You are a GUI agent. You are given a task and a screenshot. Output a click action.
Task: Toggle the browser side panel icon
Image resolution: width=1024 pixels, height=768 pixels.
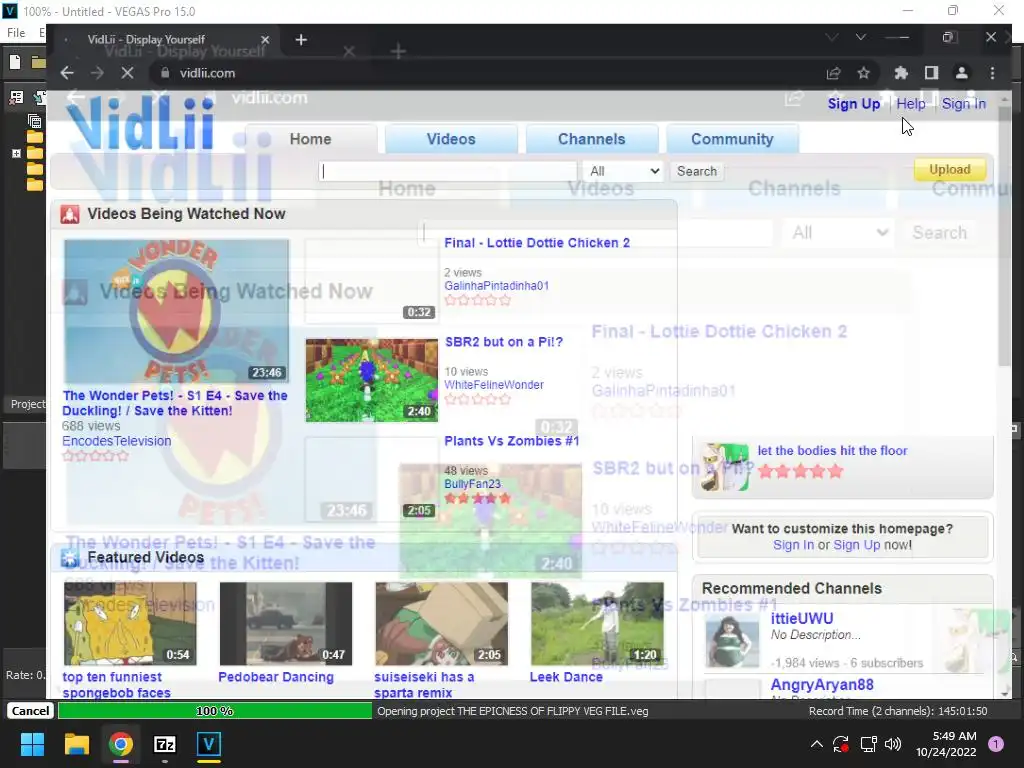pos(931,73)
